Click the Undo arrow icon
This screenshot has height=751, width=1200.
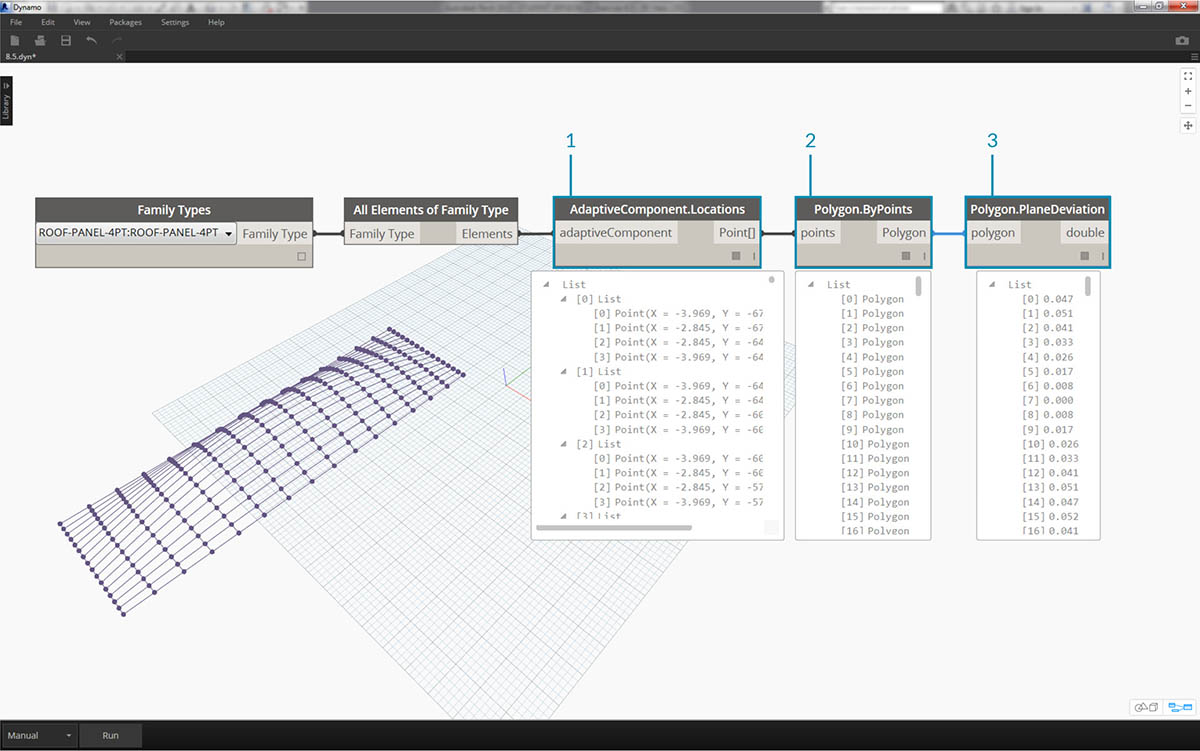[92, 41]
